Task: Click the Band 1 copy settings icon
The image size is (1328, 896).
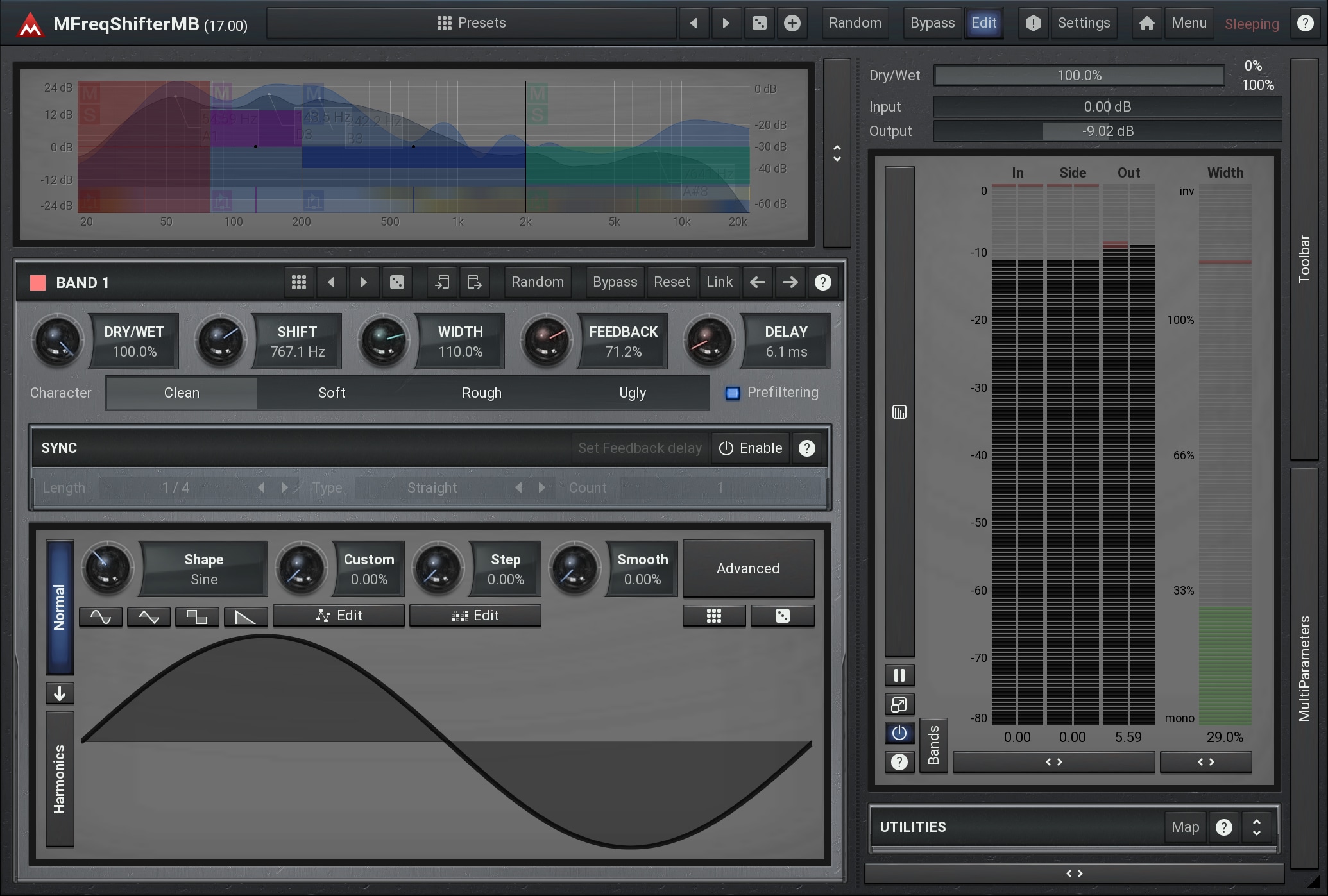Action: pyautogui.click(x=441, y=282)
